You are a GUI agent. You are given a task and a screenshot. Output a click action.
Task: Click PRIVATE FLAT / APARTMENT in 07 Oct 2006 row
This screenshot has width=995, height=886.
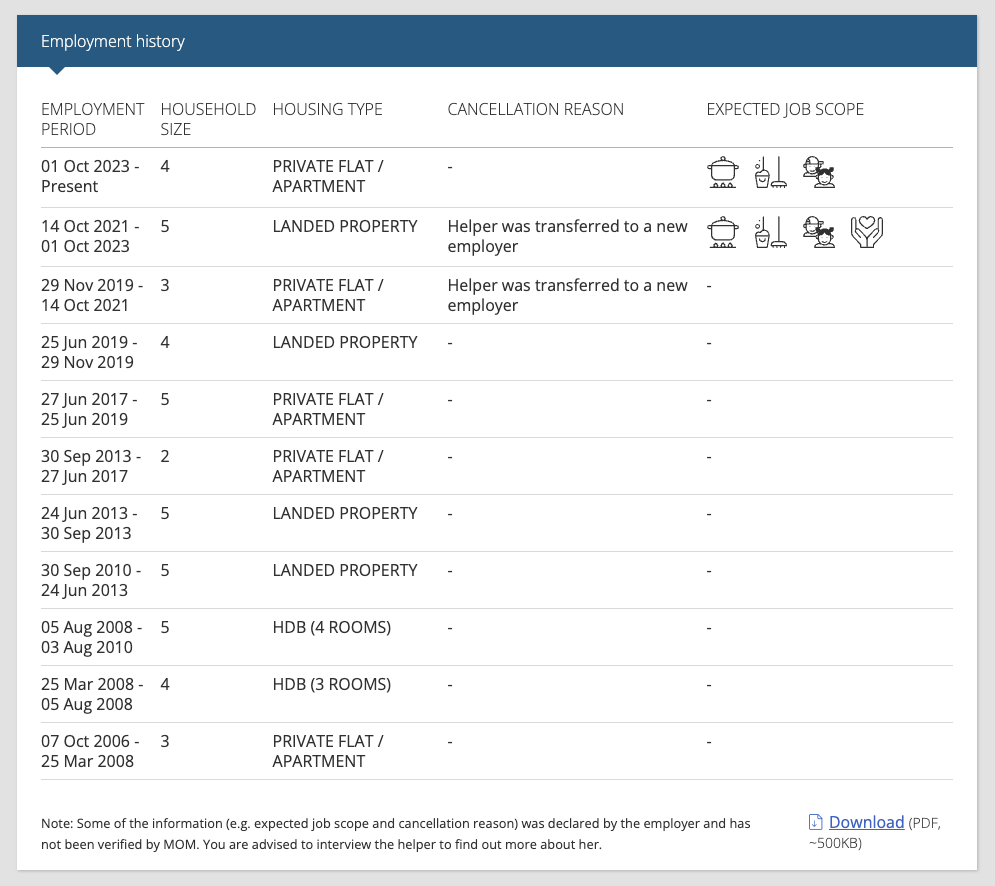(x=328, y=751)
